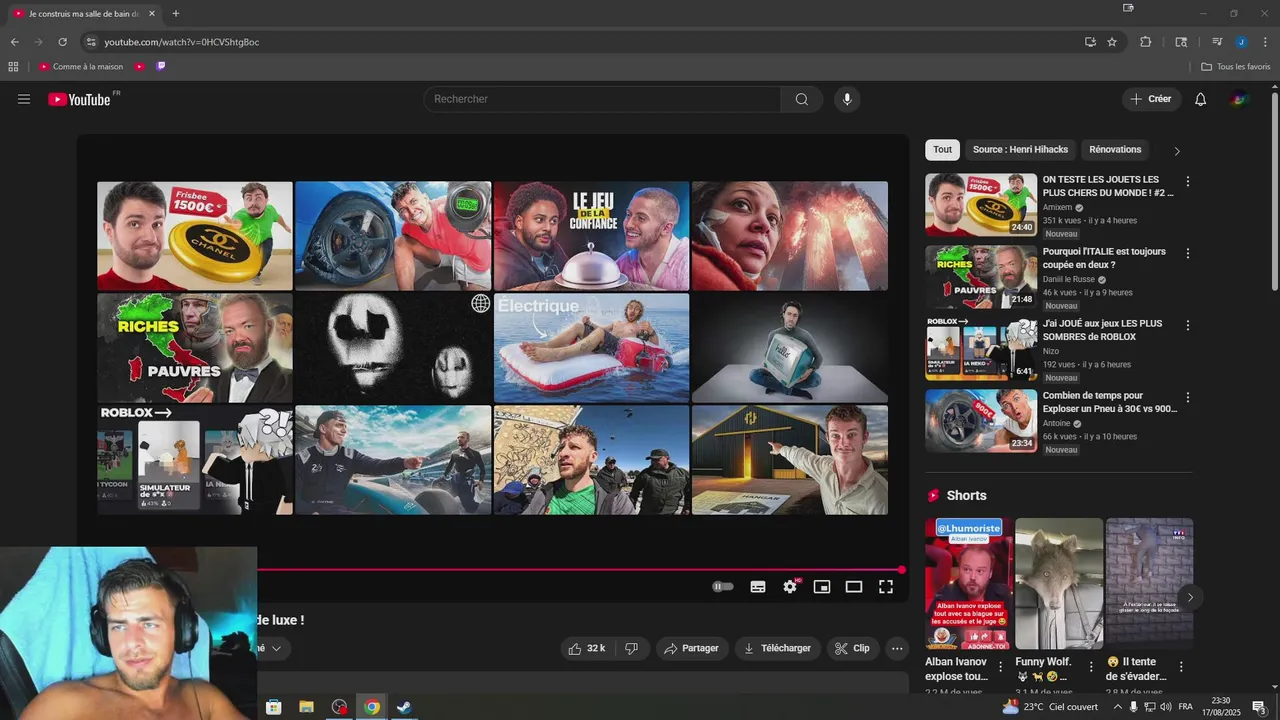Click the Rechercher search field
The width and height of the screenshot is (1280, 720).
(x=602, y=99)
